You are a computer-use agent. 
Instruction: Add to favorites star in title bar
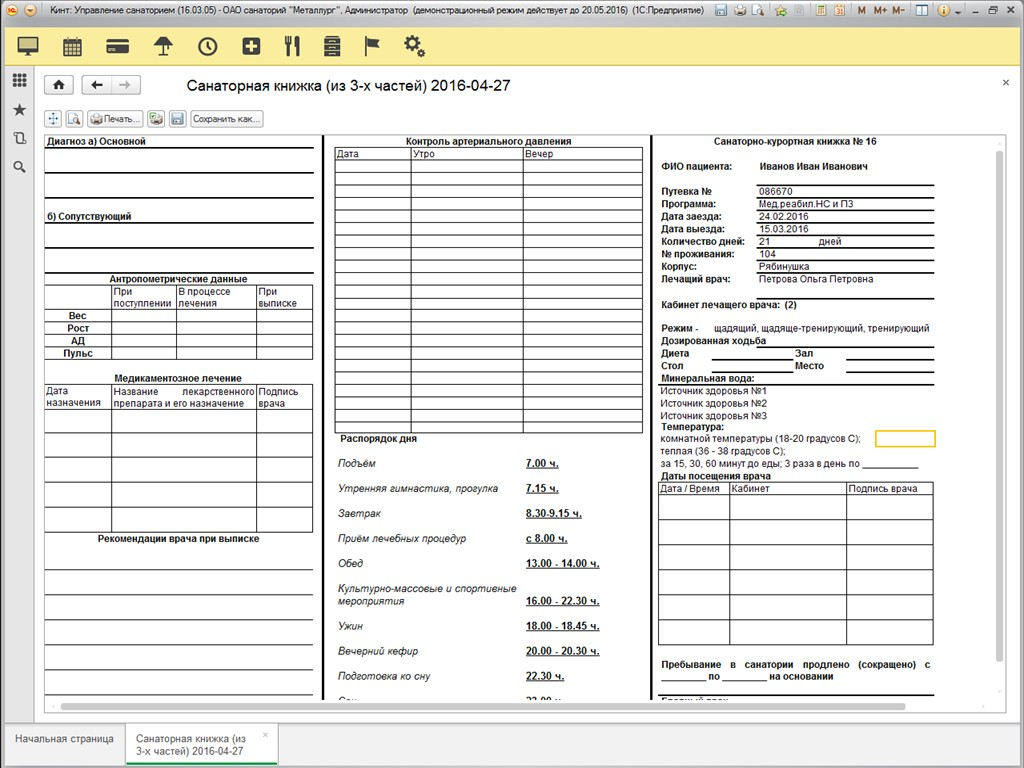[x=780, y=10]
